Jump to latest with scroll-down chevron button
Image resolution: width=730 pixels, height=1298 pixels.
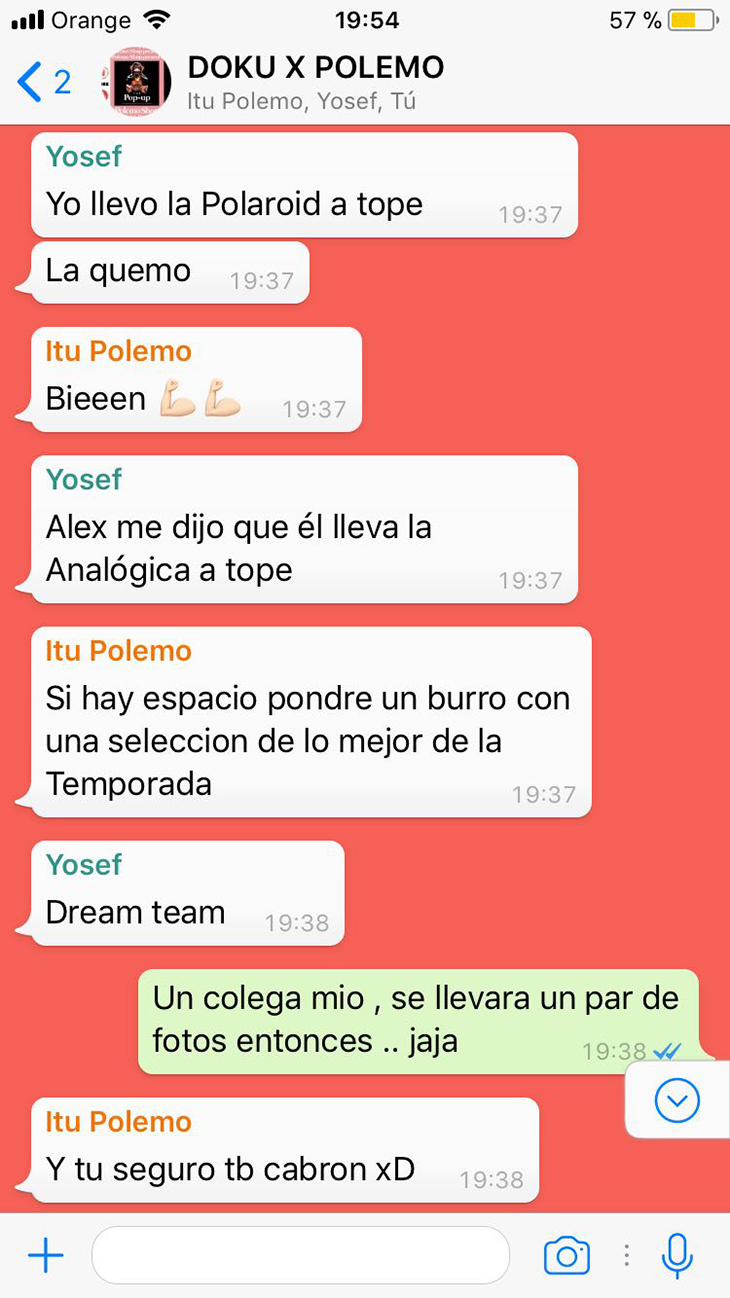coord(677,1101)
